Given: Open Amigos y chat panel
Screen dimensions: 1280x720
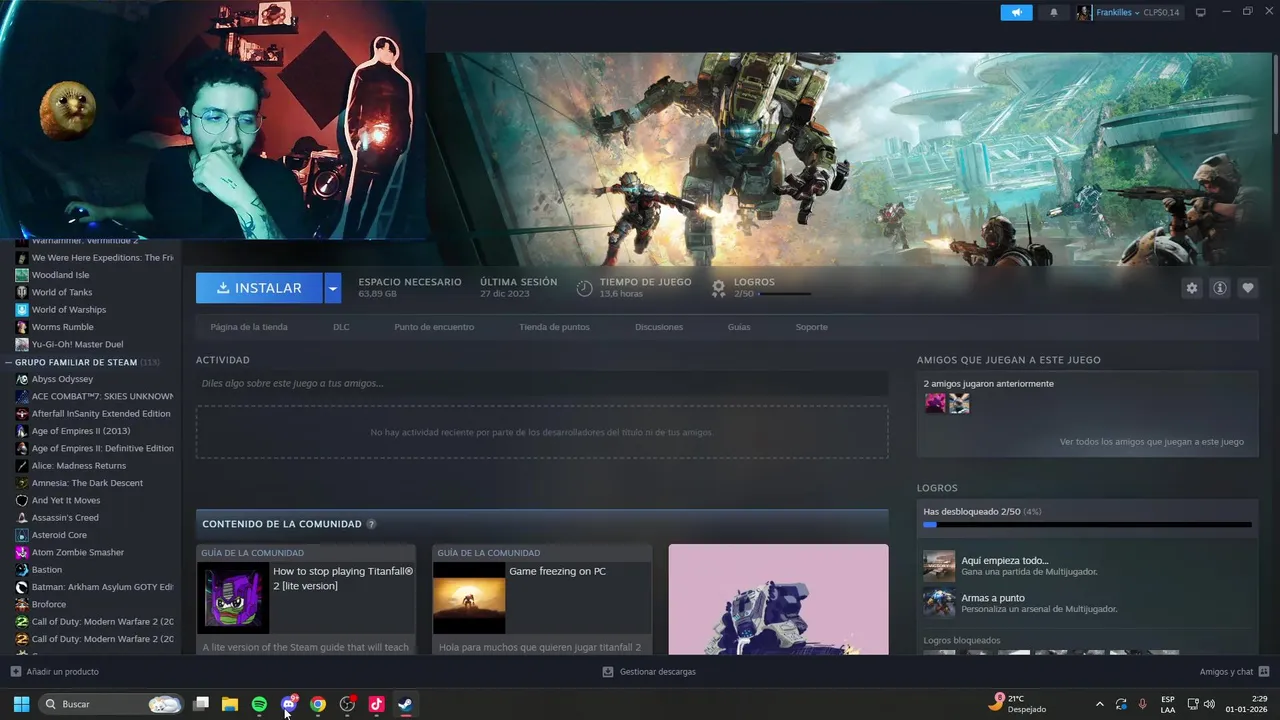Looking at the screenshot, I should 1234,672.
